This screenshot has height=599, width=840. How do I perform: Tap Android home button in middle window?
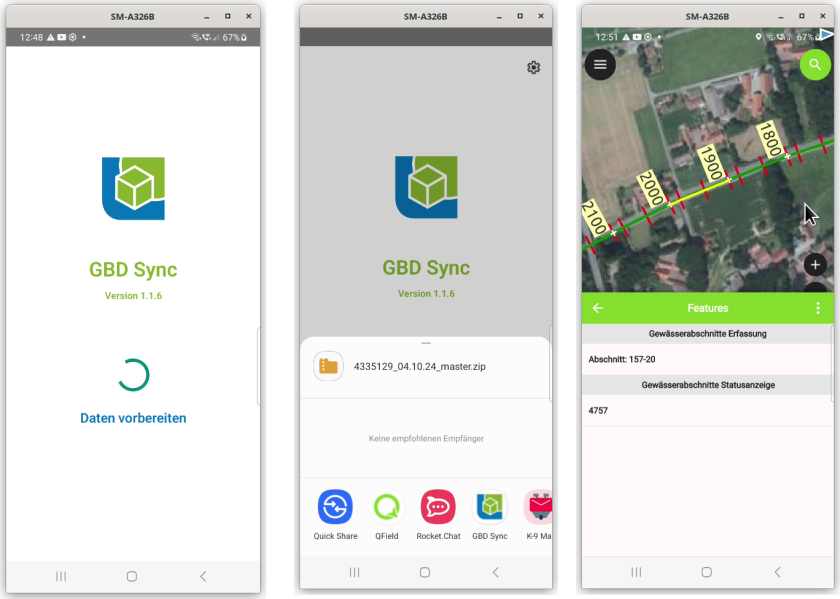coord(425,572)
